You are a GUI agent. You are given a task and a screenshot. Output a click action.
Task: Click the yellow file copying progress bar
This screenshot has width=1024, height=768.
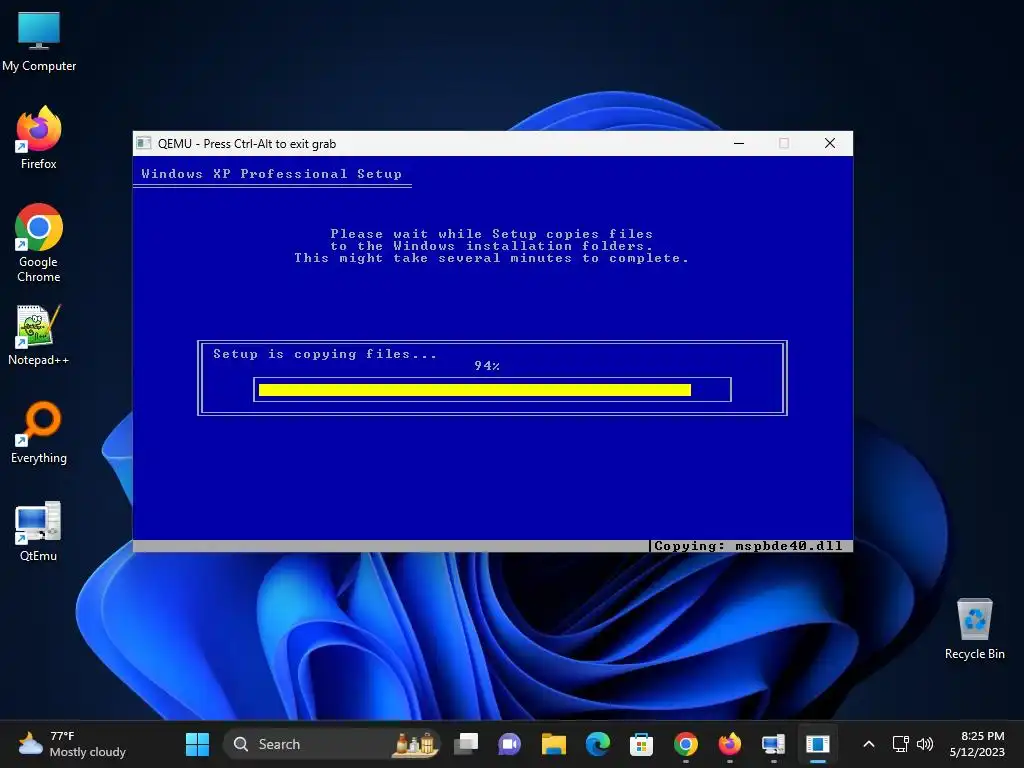click(475, 390)
